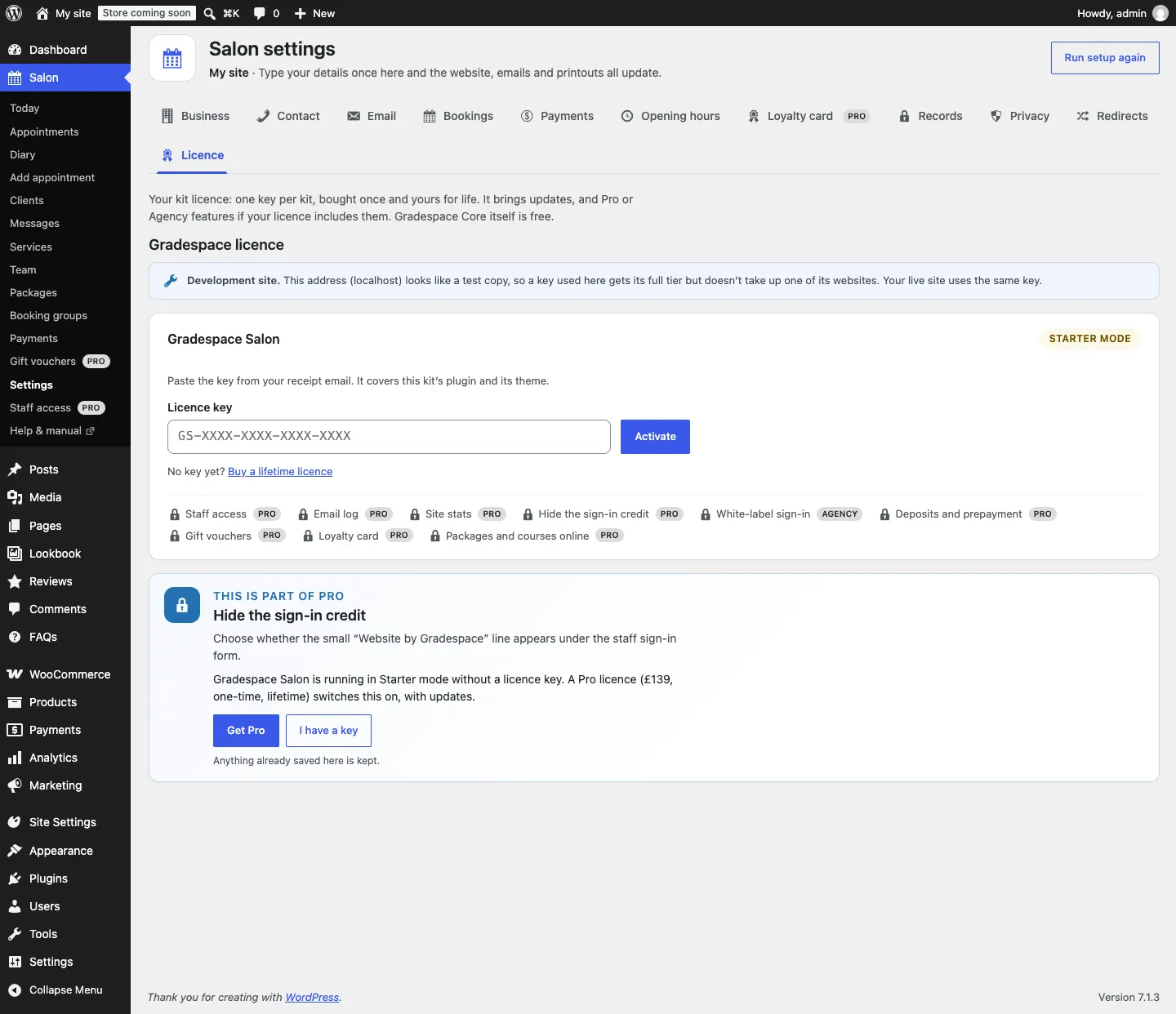Viewport: 1176px width, 1014px height.
Task: Click the Appearance brush icon
Action: [15, 851]
